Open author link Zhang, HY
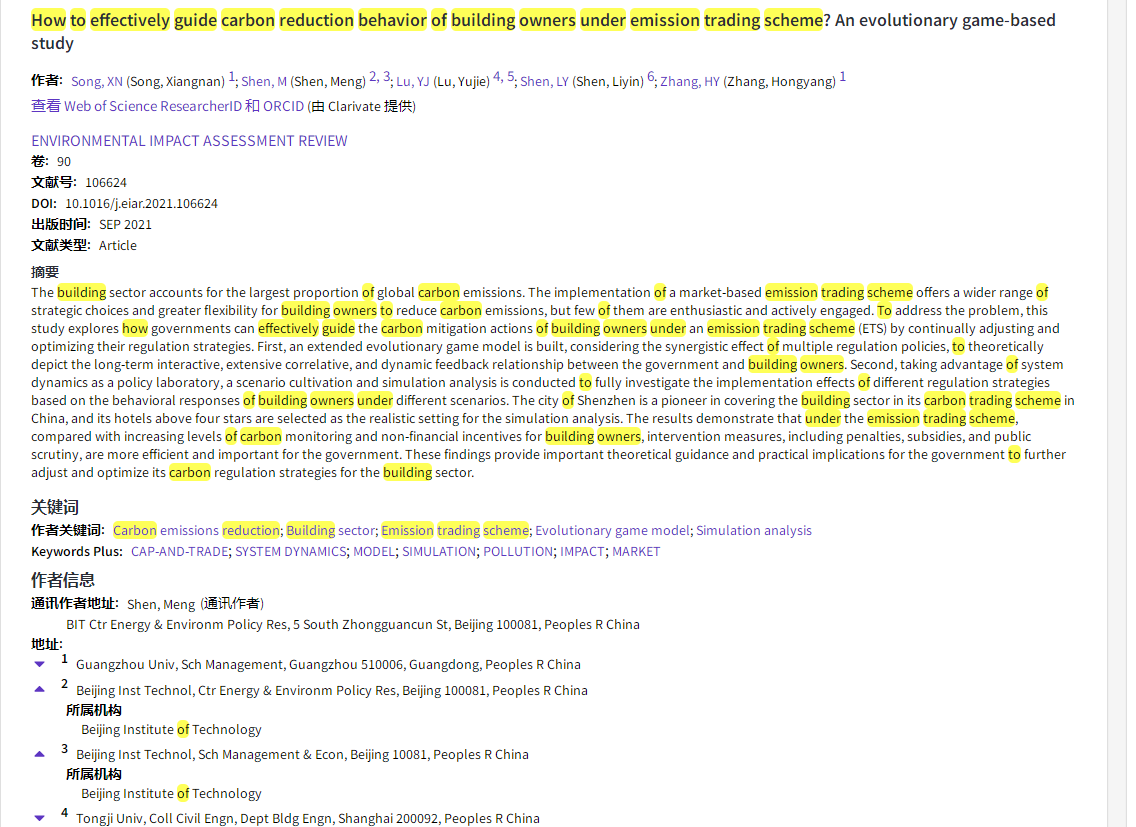This screenshot has width=1136, height=827. 689,82
